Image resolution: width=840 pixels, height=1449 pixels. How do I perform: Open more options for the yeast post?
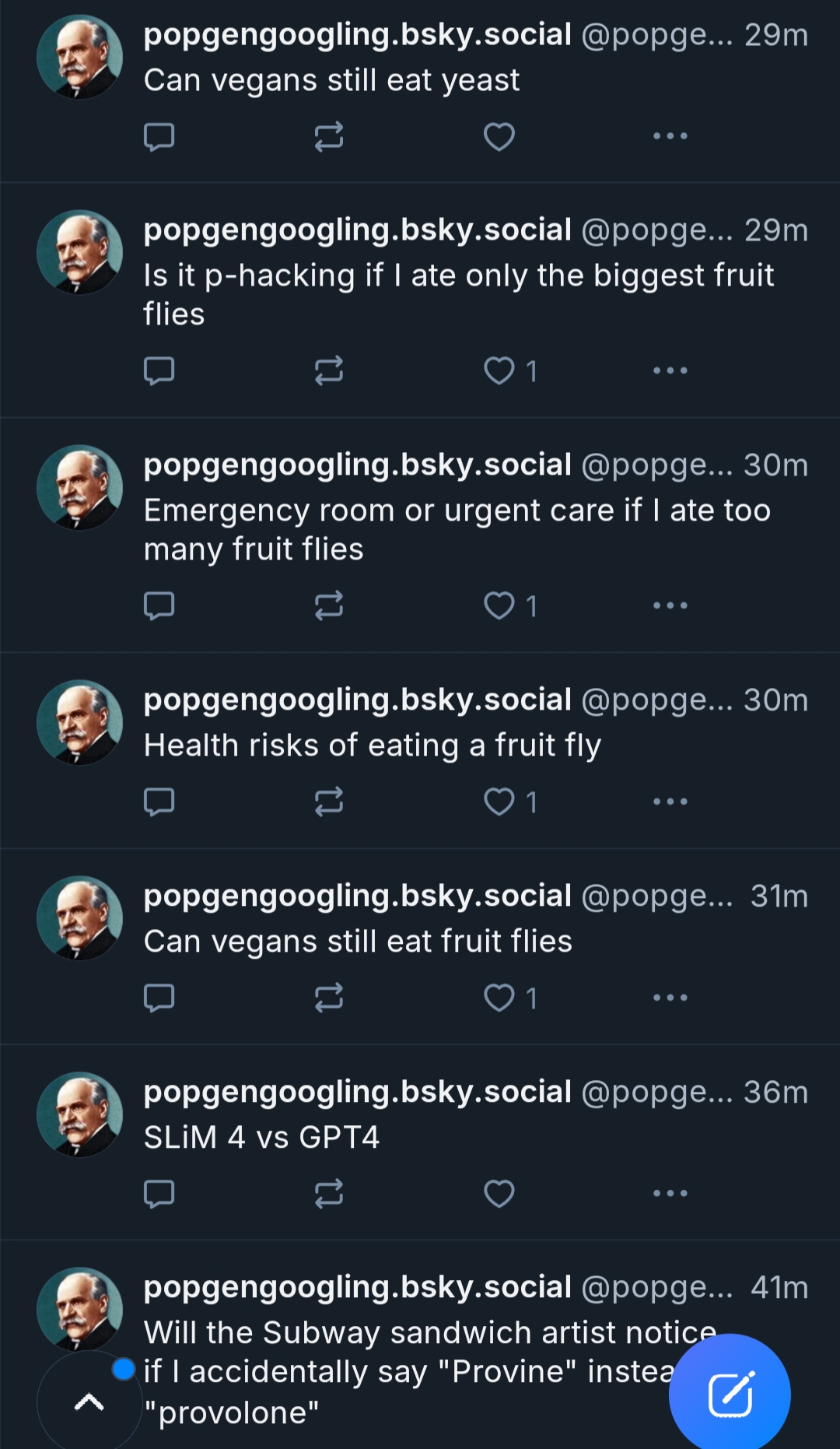click(x=670, y=136)
